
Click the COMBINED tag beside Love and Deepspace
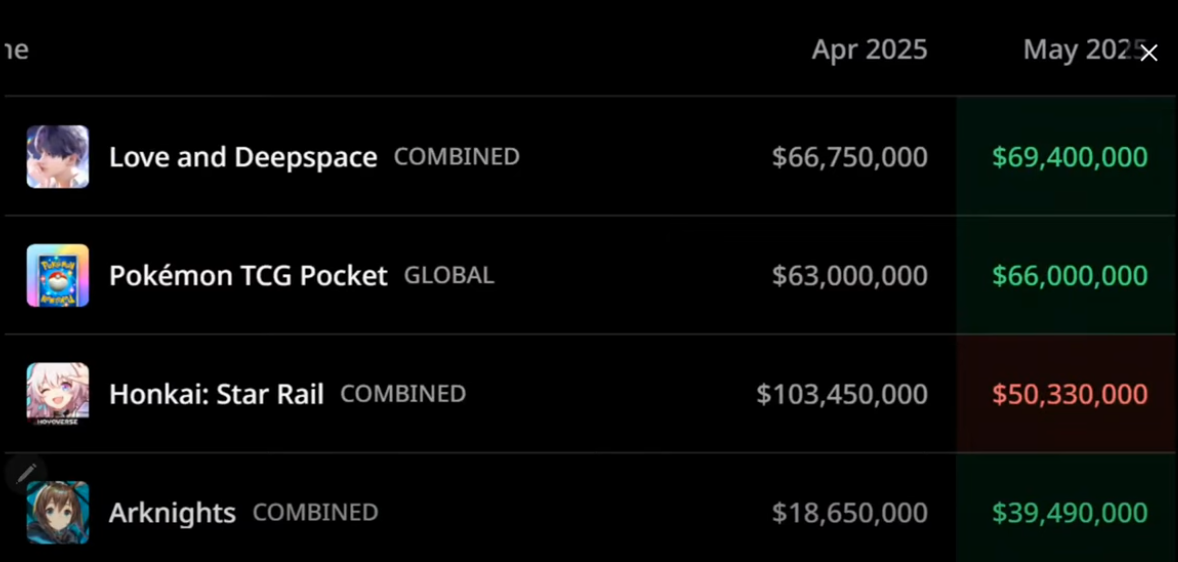pyautogui.click(x=456, y=157)
